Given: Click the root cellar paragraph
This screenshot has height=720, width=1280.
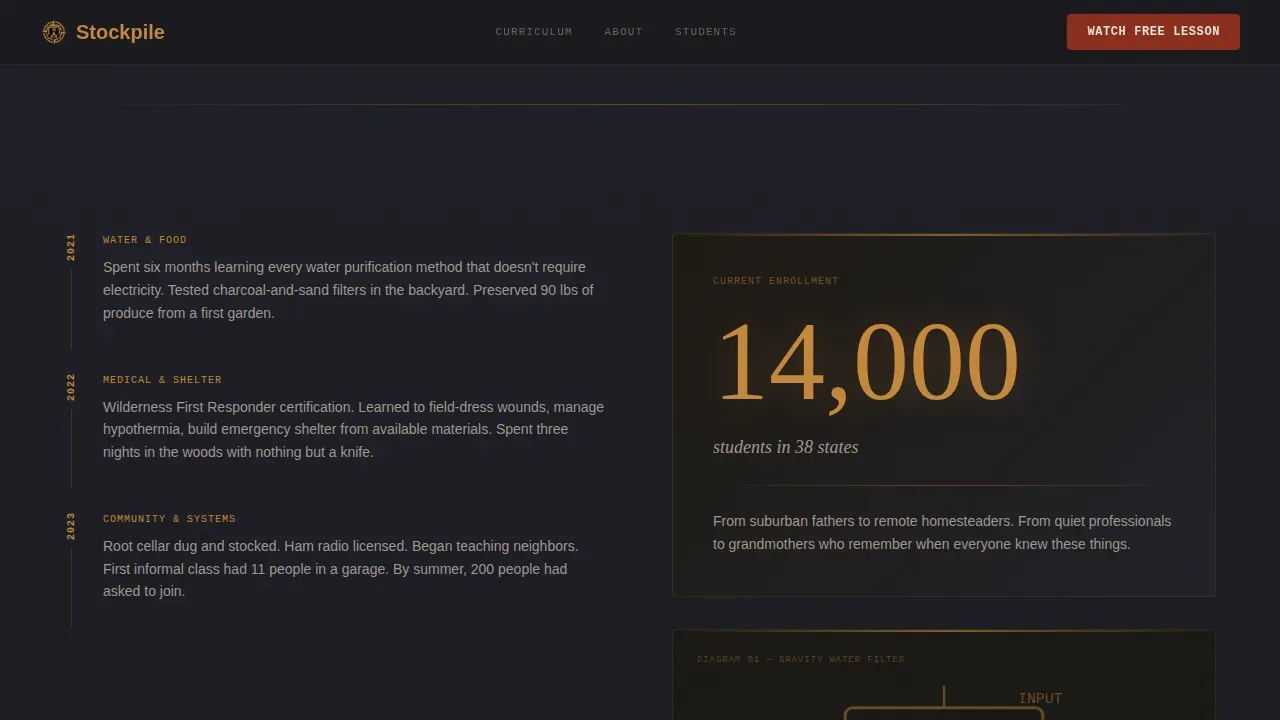Looking at the screenshot, I should 341,569.
